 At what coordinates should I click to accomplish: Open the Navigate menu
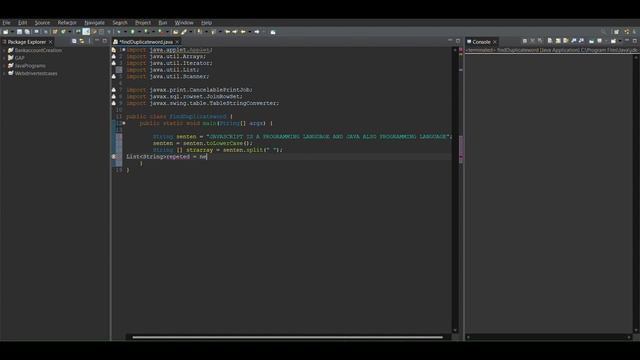point(94,23)
